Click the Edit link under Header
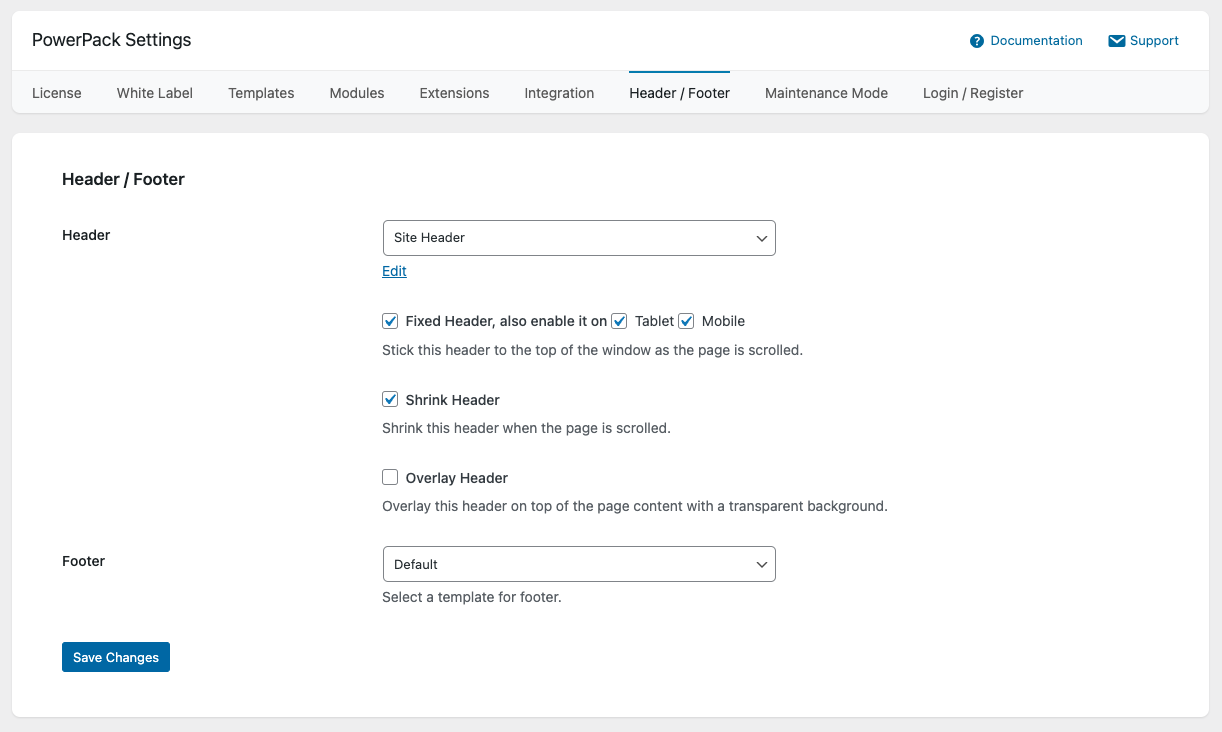The height and width of the screenshot is (732, 1222). tap(394, 271)
